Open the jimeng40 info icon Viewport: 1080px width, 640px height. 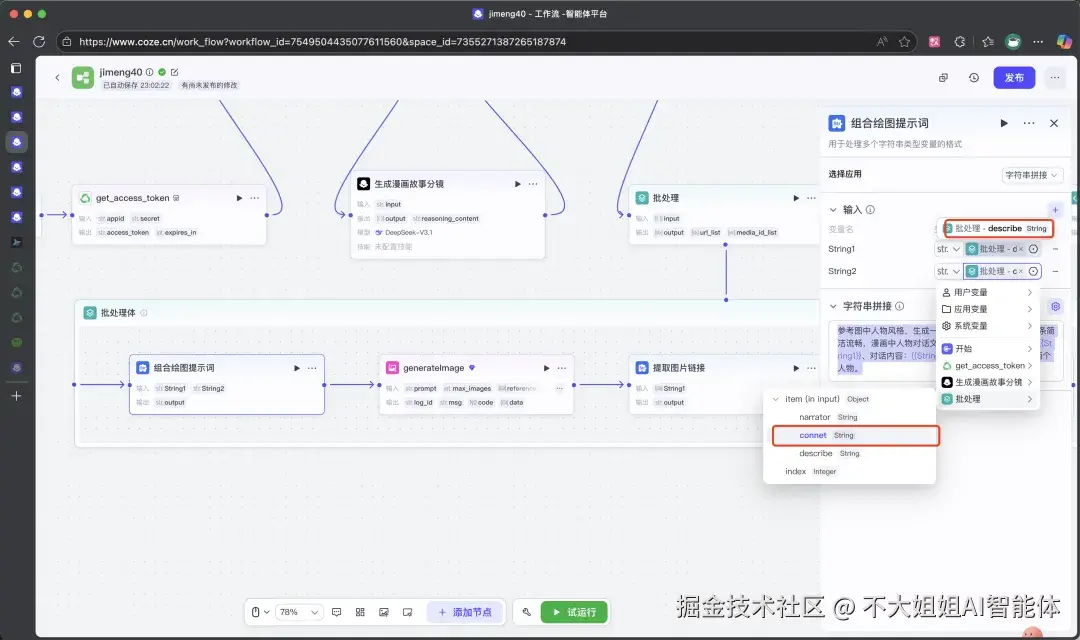(x=149, y=72)
